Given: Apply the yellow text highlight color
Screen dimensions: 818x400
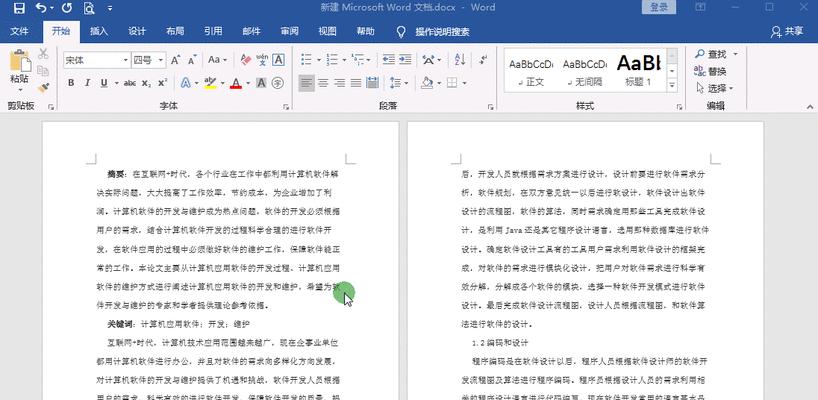Looking at the screenshot, I should (210, 83).
